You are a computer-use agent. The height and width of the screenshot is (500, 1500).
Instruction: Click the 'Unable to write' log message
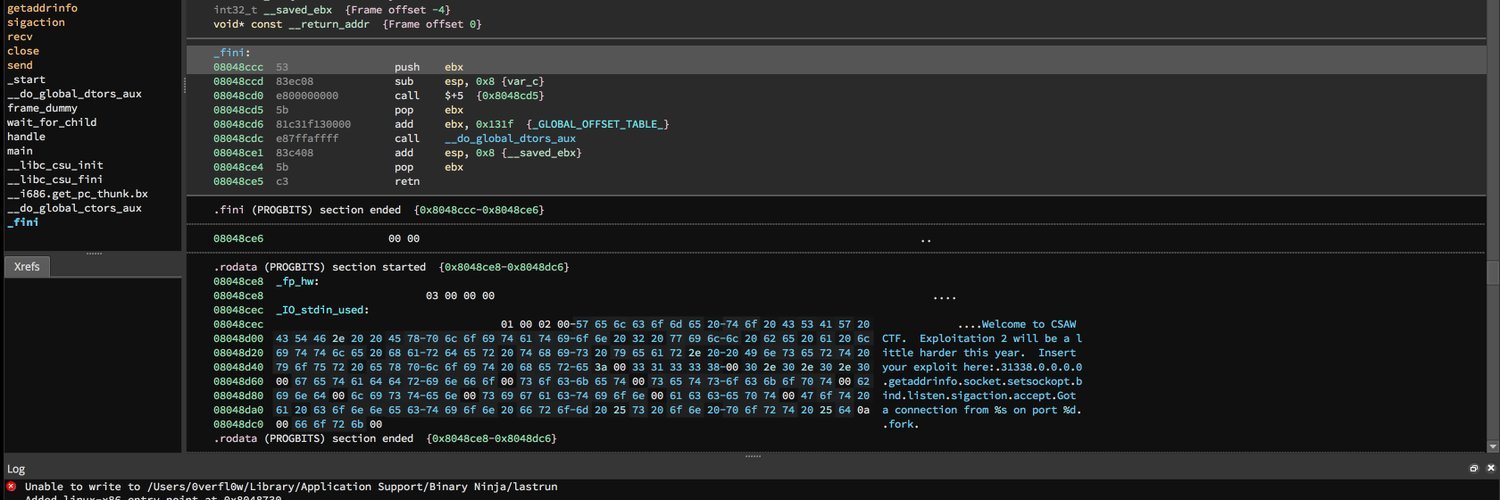point(291,487)
